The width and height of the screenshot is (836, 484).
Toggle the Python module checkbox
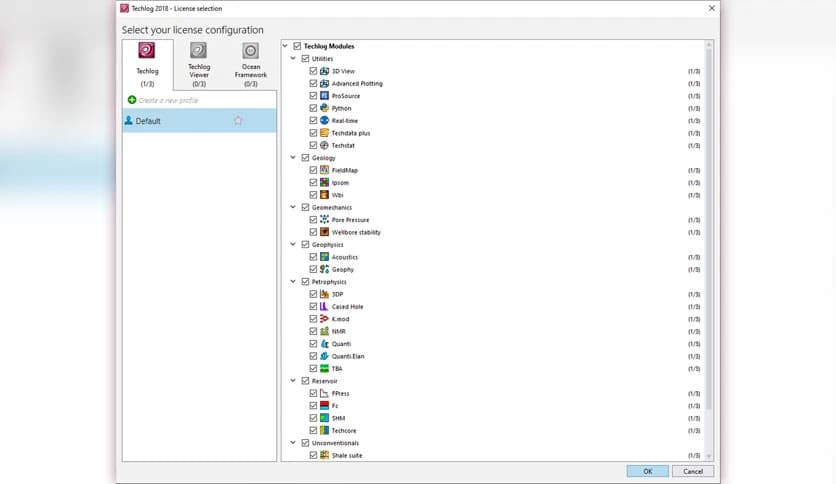[313, 108]
